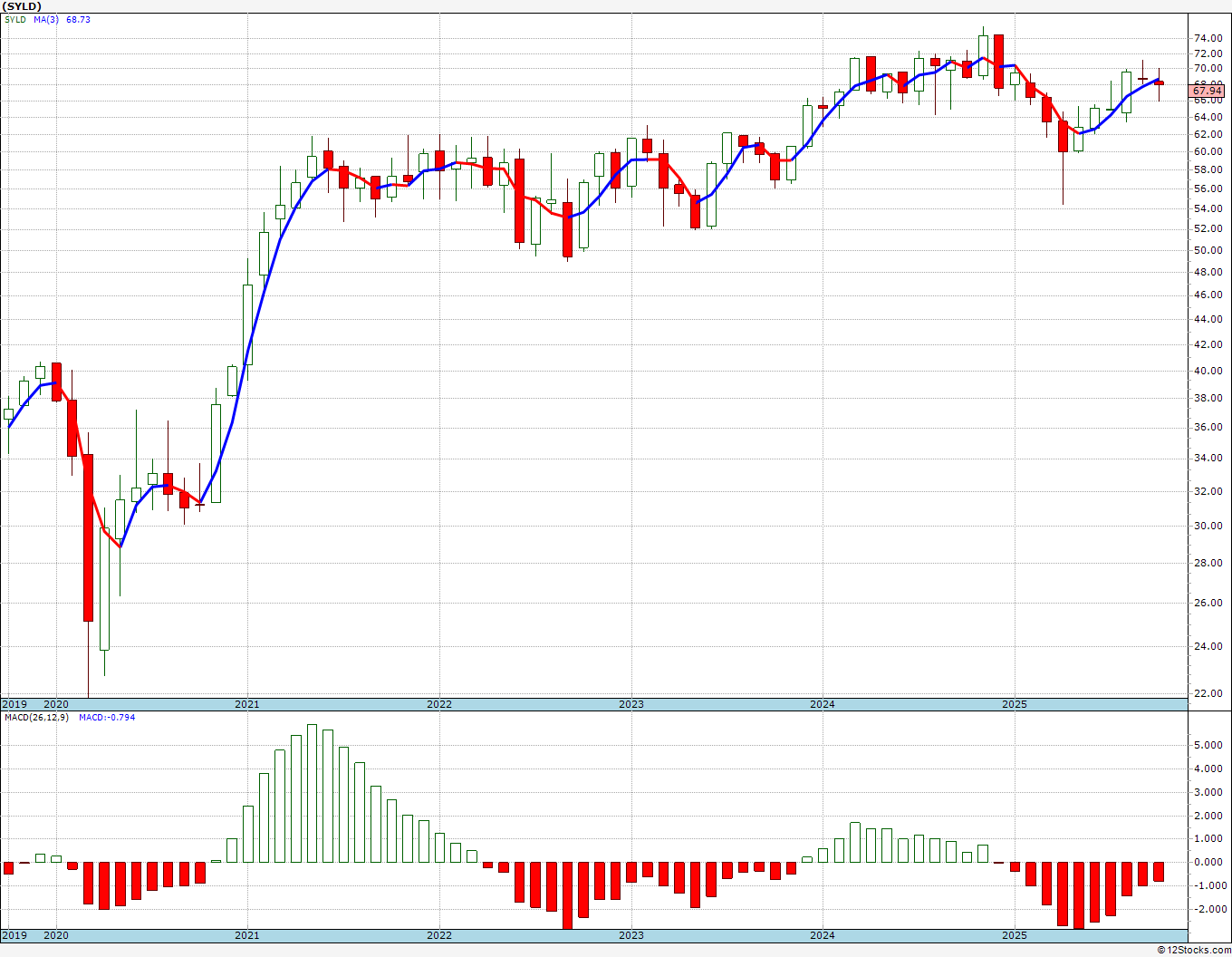Click the 5.000 MACD axis label
The image size is (1232, 957).
point(1210,745)
